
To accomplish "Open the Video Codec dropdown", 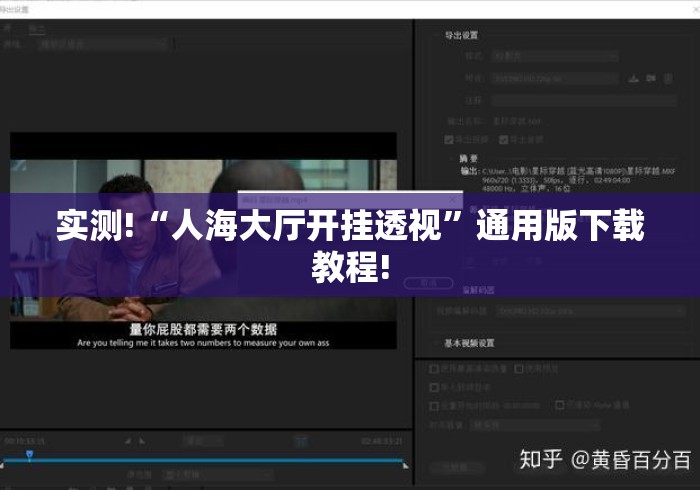I will coord(590,311).
